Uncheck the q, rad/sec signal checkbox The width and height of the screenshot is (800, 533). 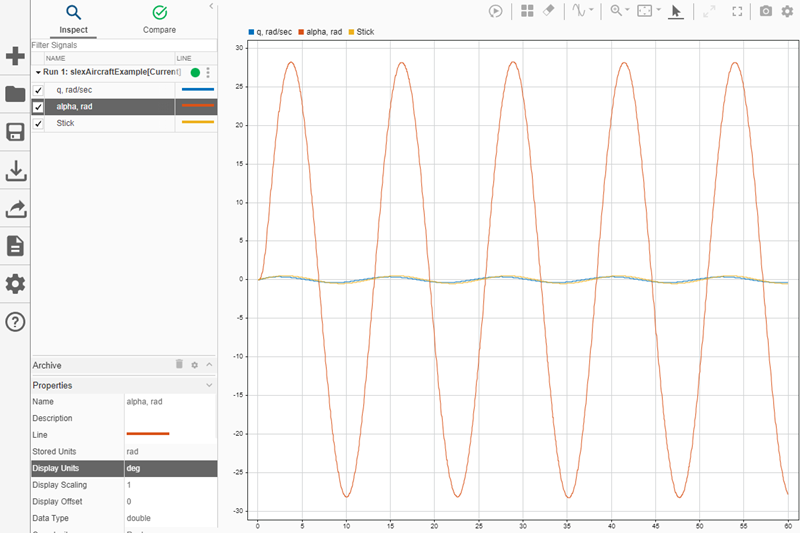(39, 90)
